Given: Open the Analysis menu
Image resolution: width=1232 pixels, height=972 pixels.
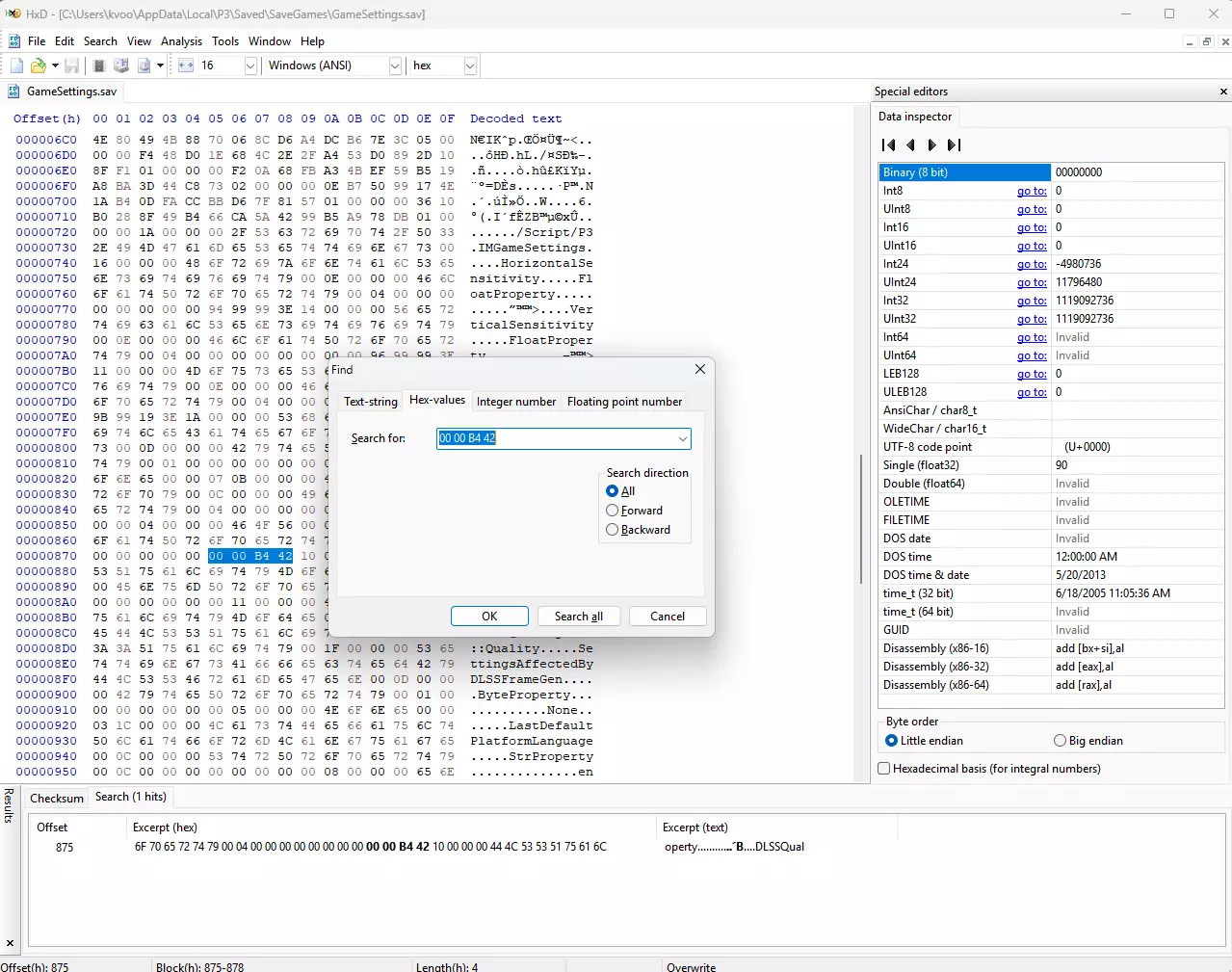Looking at the screenshot, I should click(x=181, y=41).
